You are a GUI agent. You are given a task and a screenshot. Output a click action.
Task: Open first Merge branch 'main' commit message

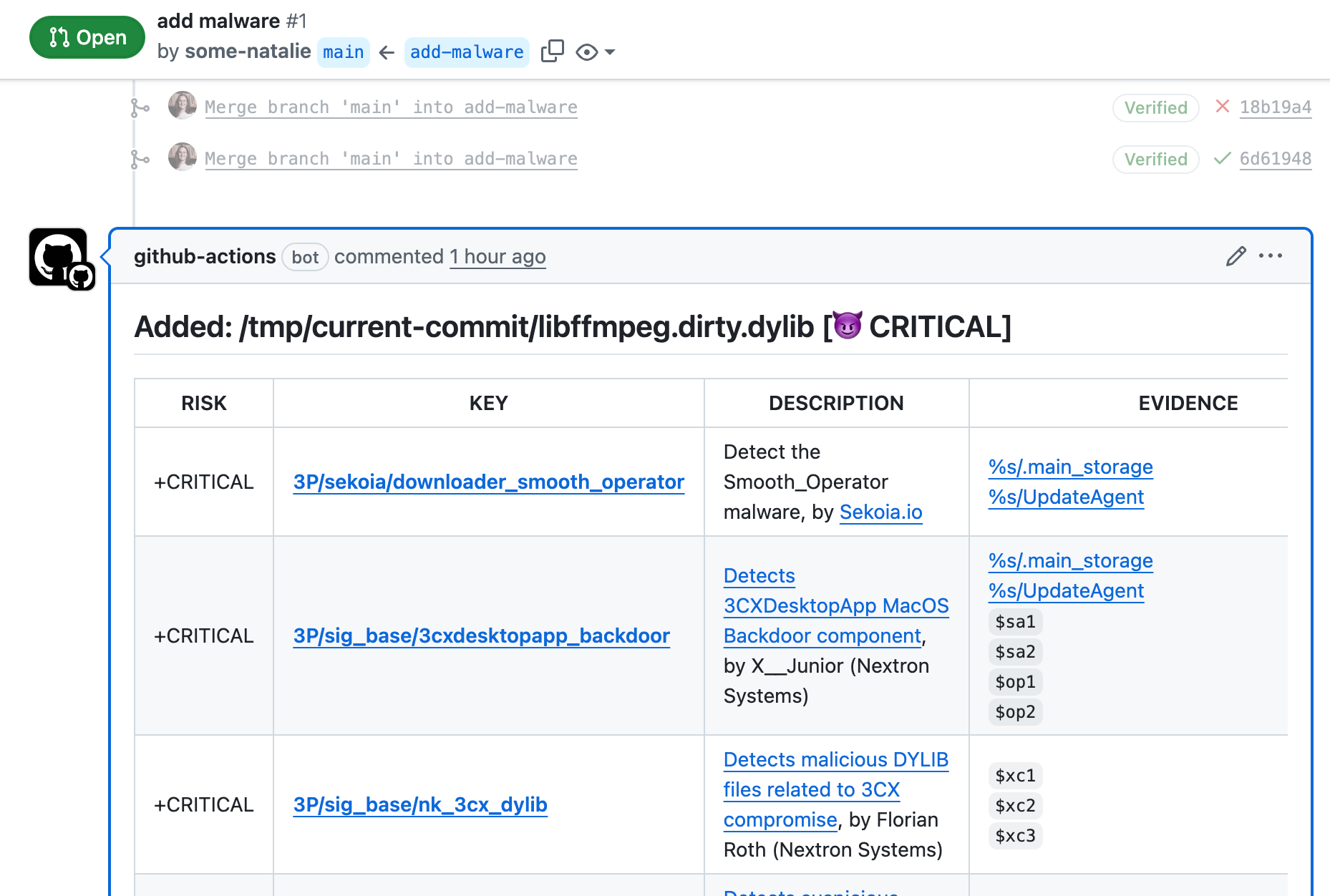click(x=391, y=107)
